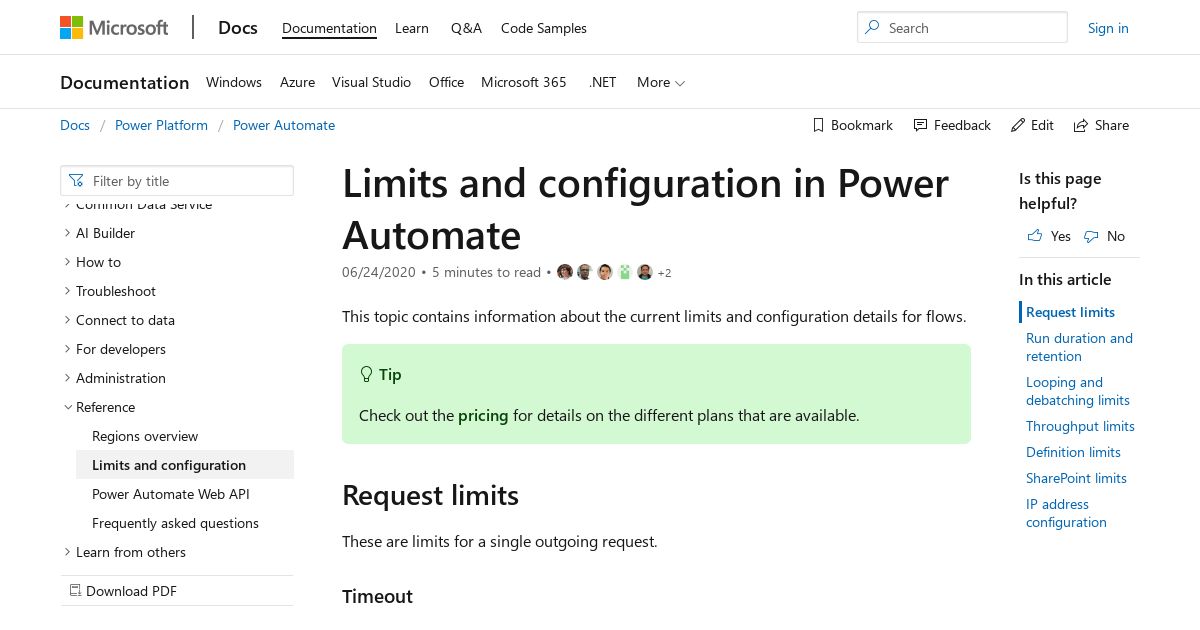Click the No thumbs-down button
The width and height of the screenshot is (1200, 630).
pos(1104,236)
